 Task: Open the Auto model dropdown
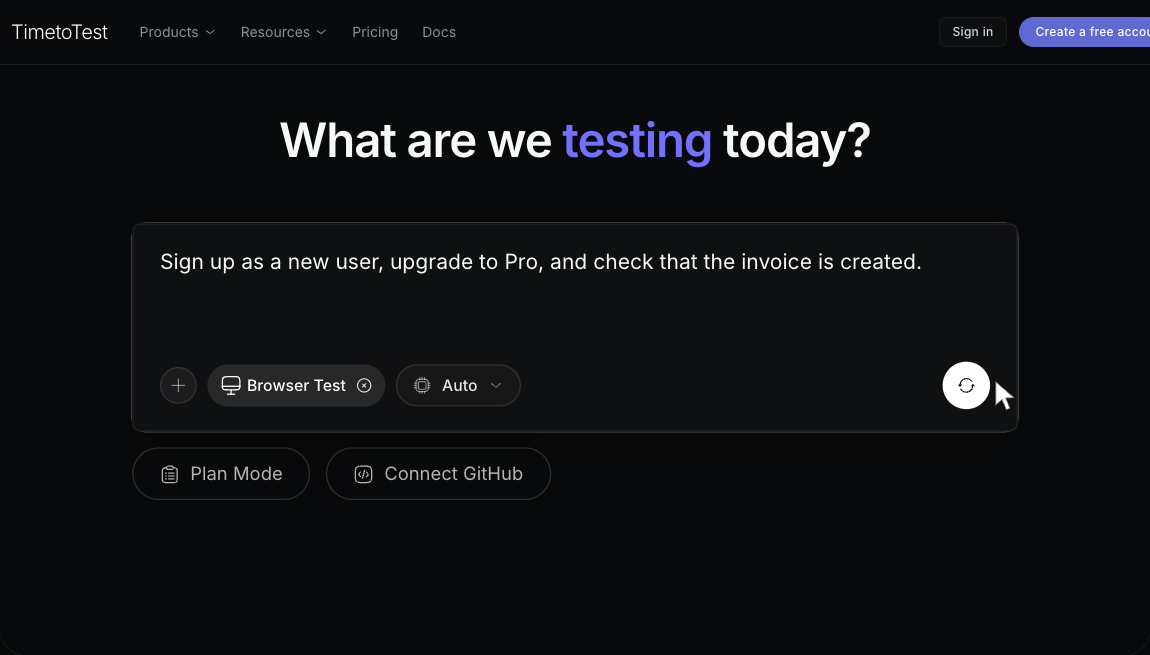tap(458, 386)
